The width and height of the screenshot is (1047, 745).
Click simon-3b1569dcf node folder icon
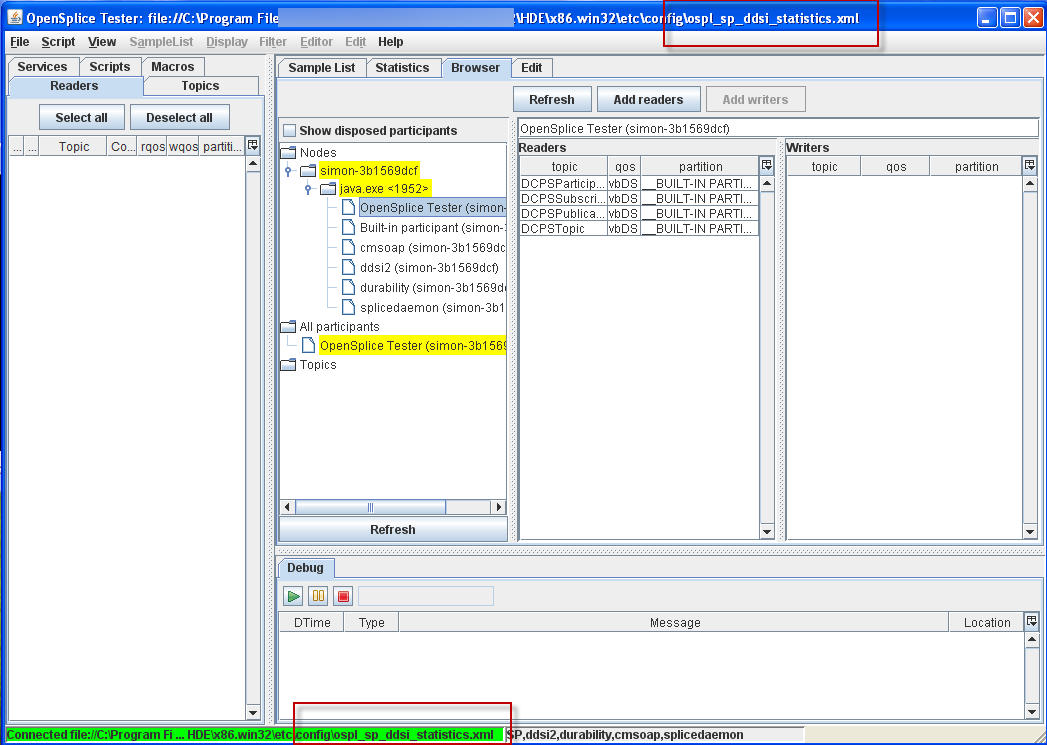click(308, 171)
